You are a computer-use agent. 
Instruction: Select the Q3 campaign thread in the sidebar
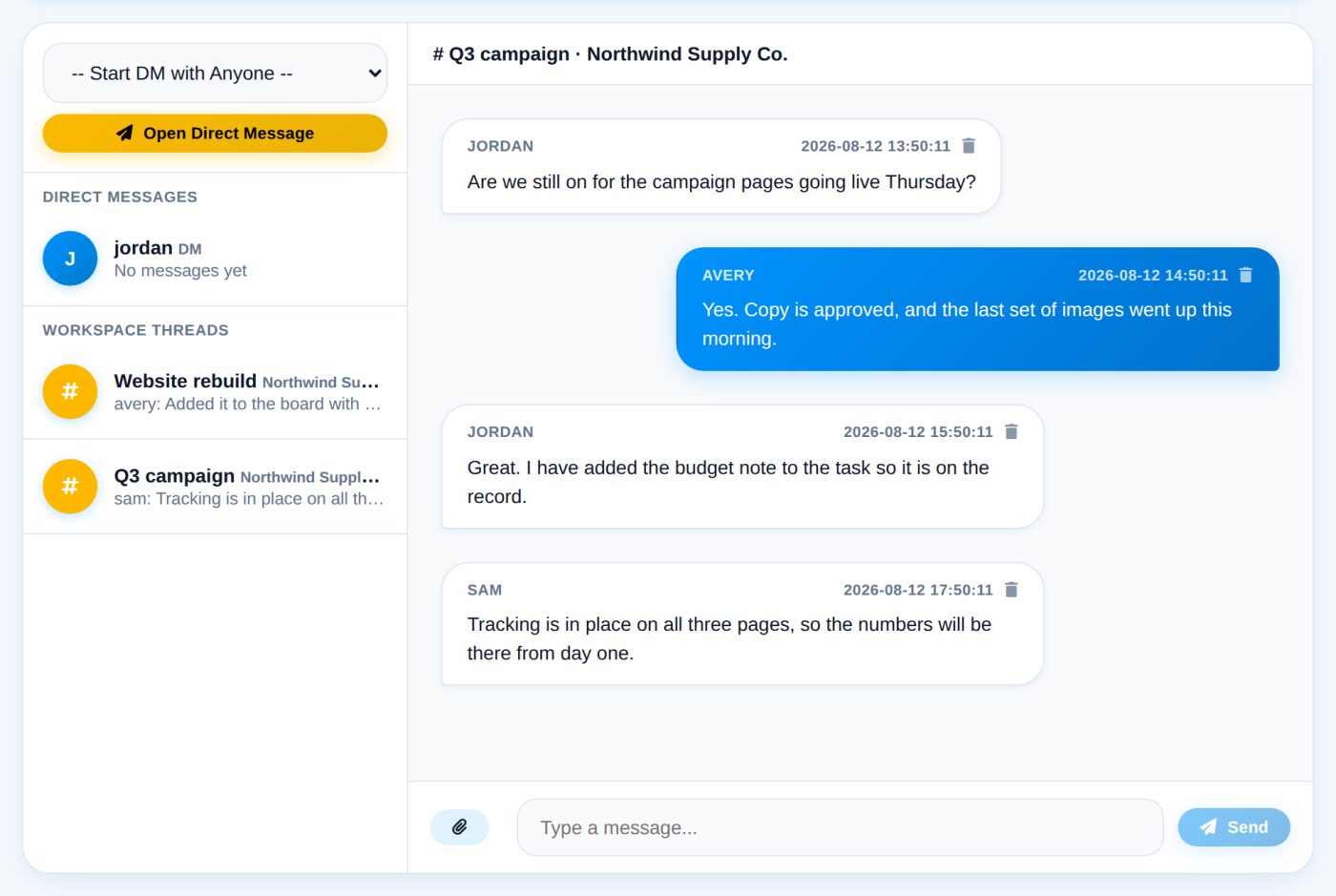215,487
